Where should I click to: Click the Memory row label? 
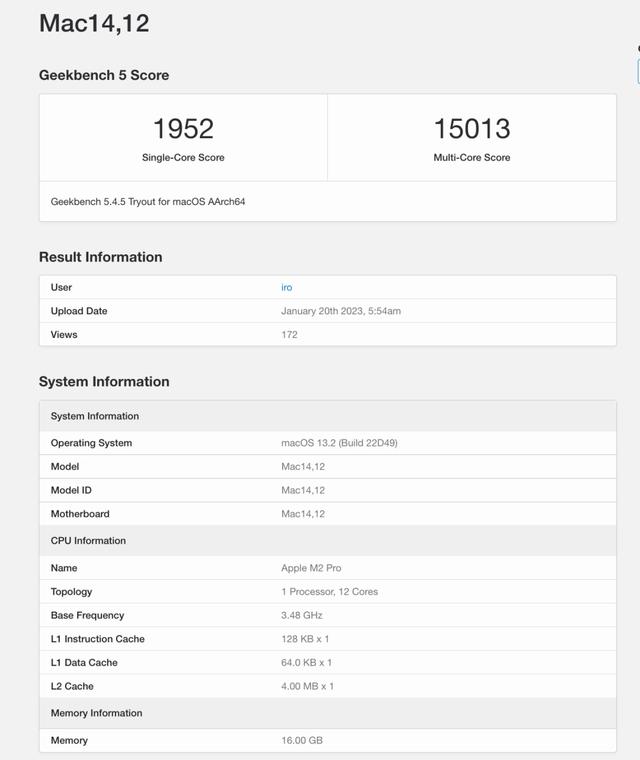coord(69,741)
